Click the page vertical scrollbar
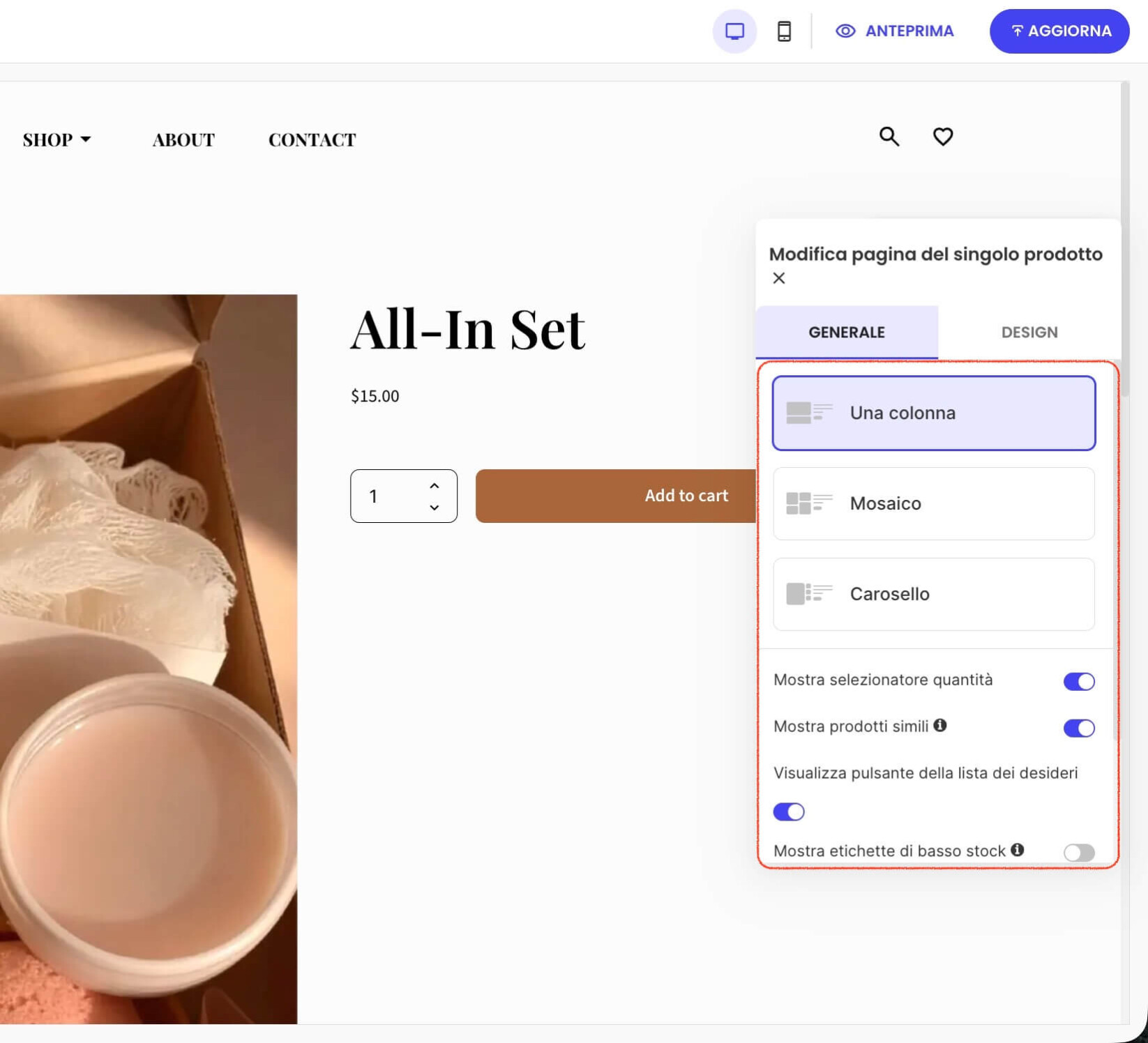 pos(1125,239)
